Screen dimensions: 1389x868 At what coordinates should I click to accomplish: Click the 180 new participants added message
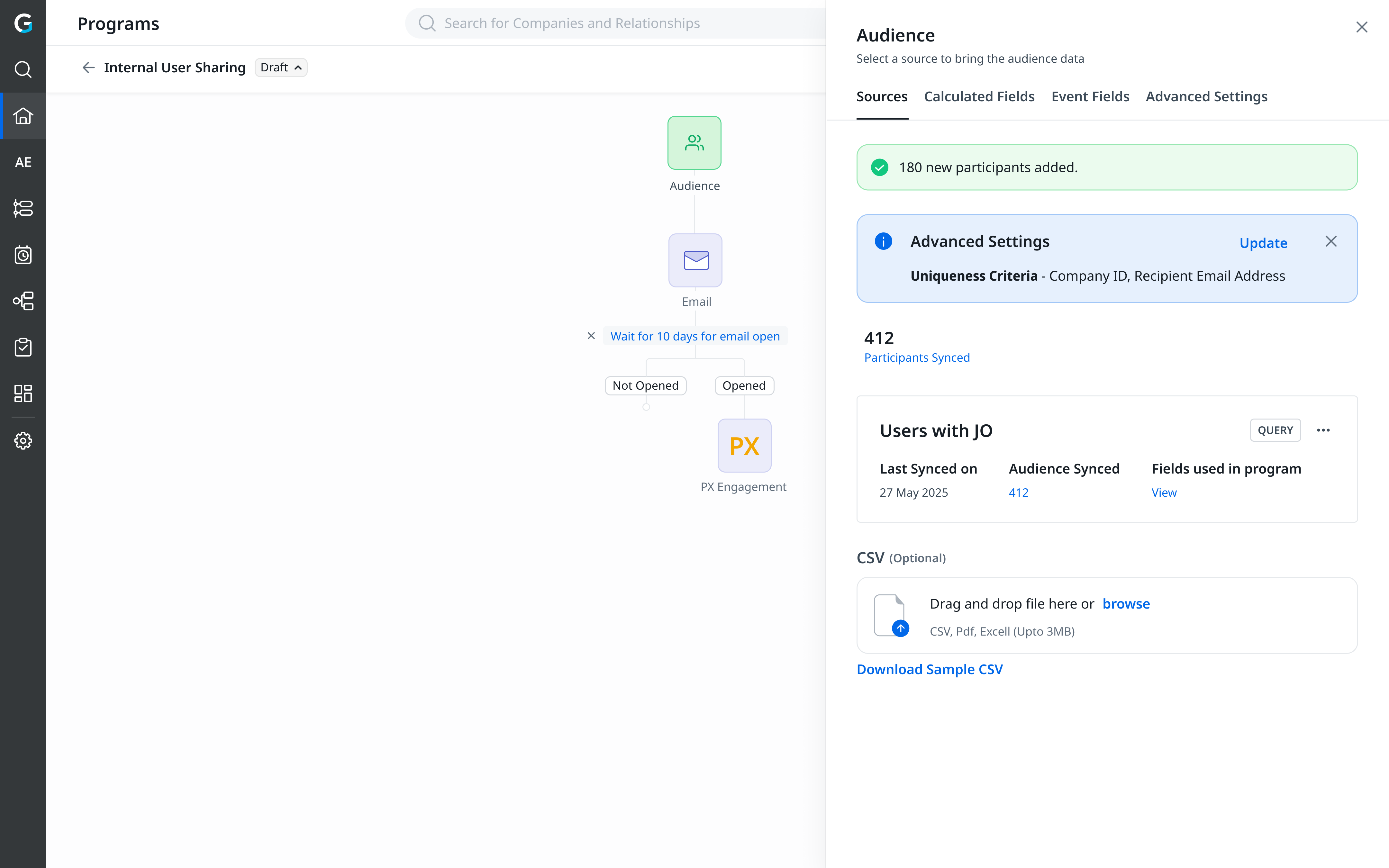point(988,167)
